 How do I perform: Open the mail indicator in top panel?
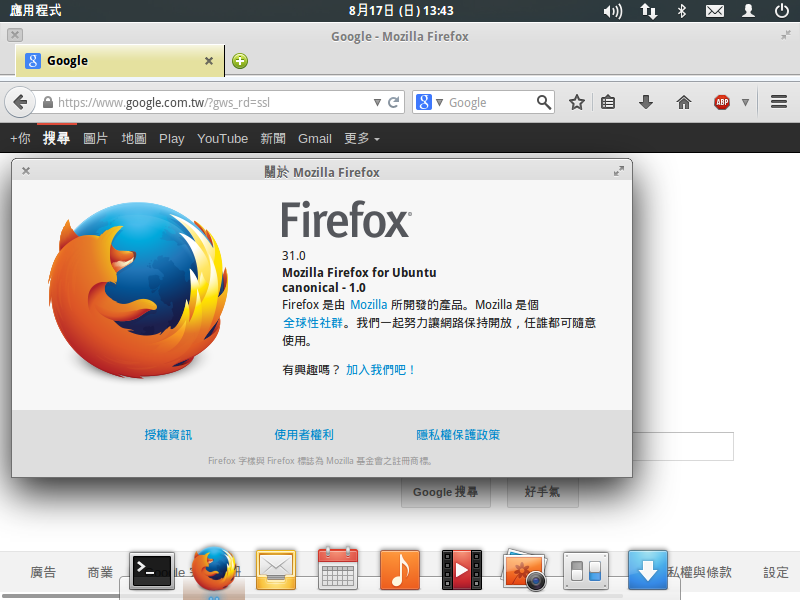(x=715, y=11)
